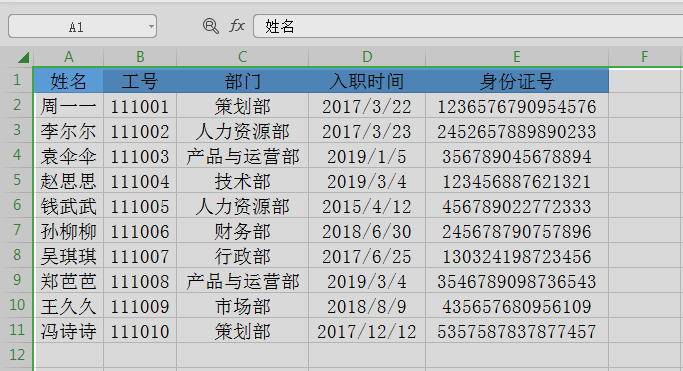Select row 1 header
The image size is (683, 371).
(x=17, y=80)
